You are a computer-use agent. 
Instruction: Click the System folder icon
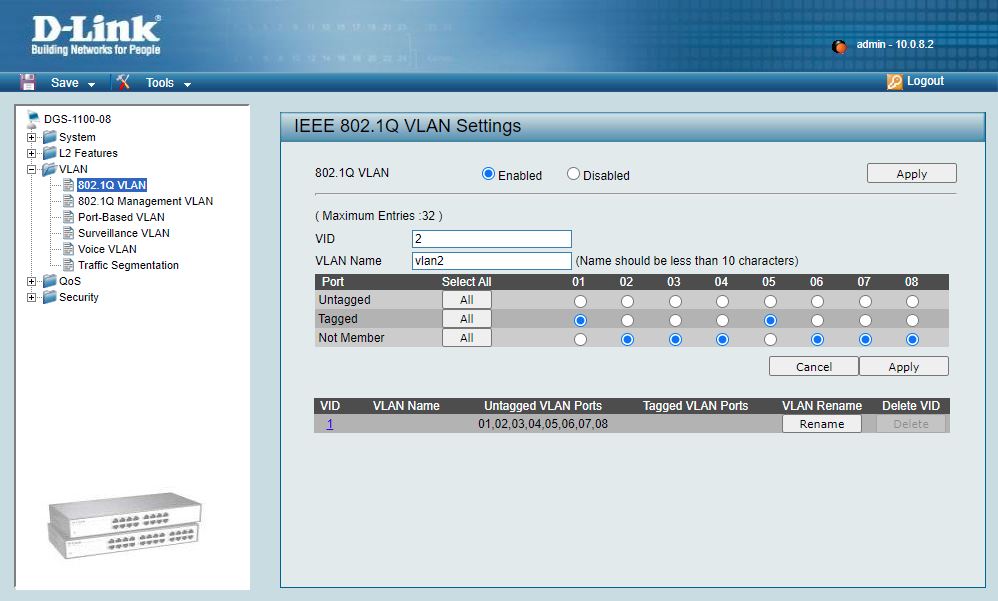[x=49, y=137]
